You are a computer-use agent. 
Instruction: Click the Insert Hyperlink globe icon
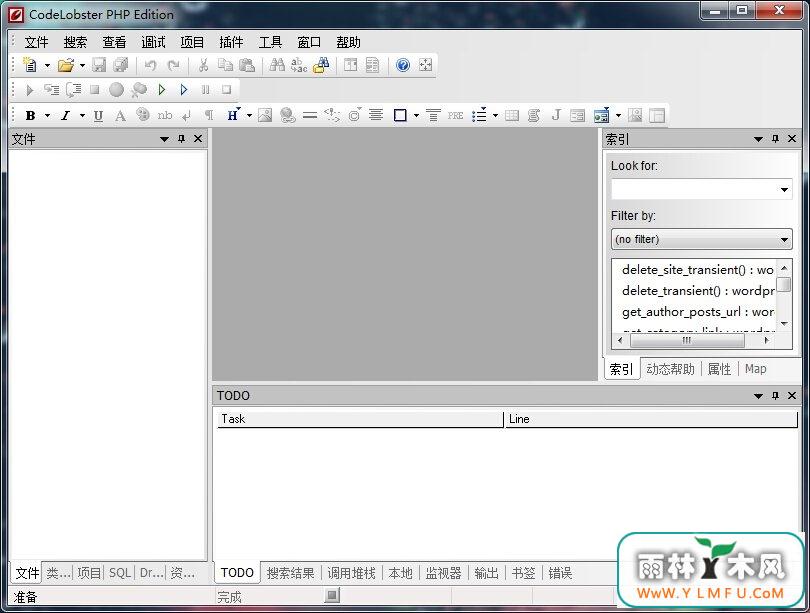[x=288, y=116]
